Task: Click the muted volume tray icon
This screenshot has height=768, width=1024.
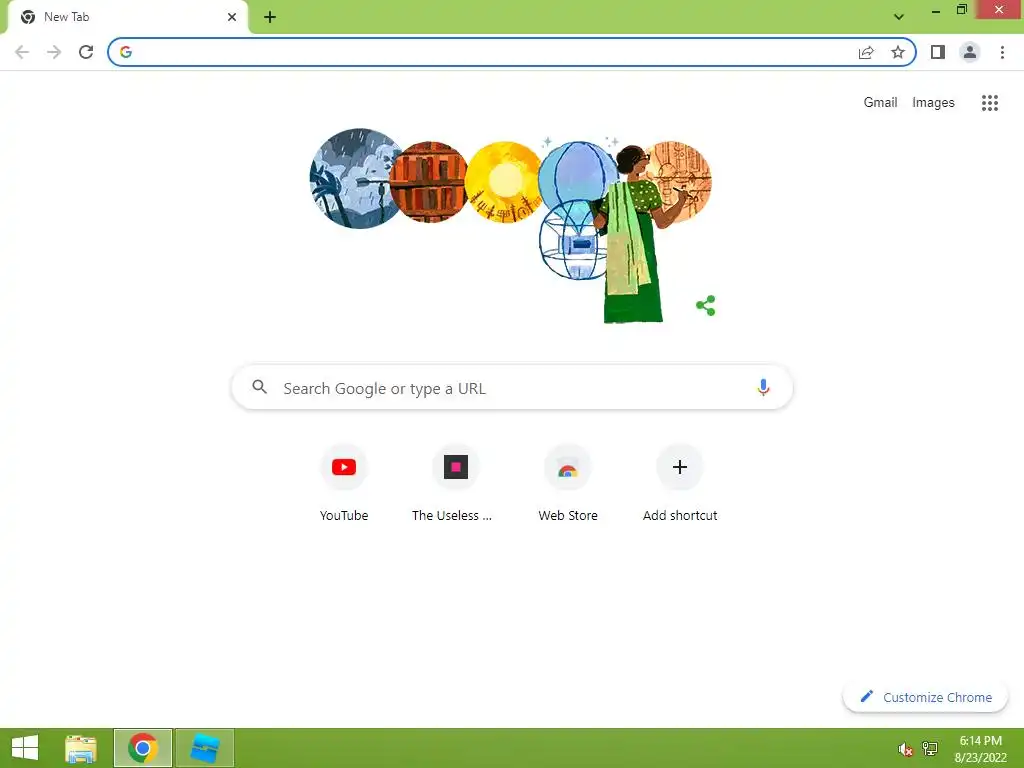Action: [905, 749]
